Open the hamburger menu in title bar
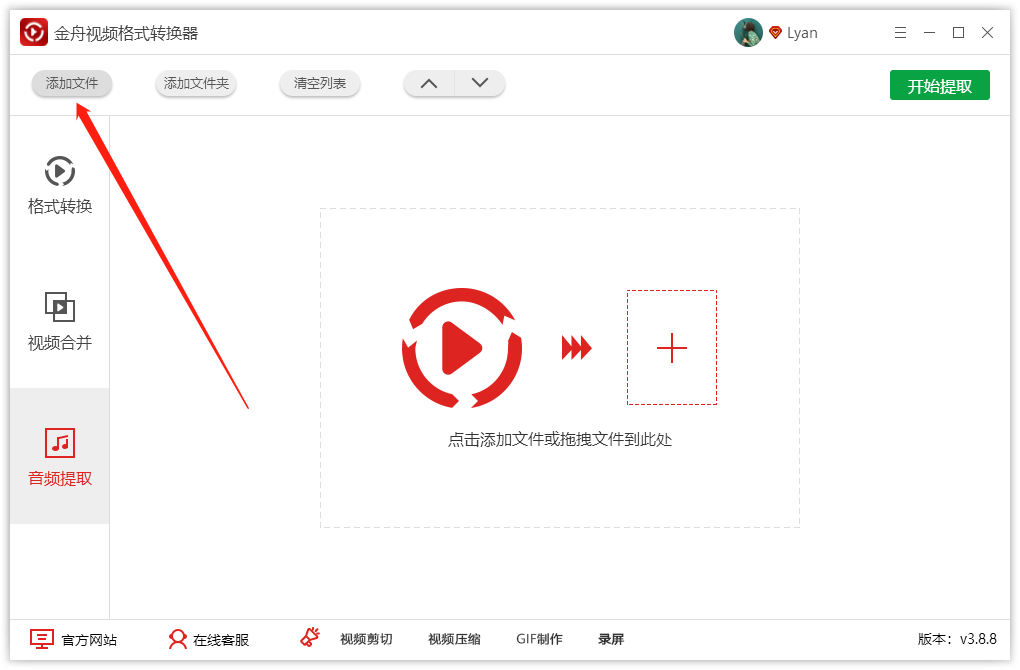Image resolution: width=1020 pixels, height=670 pixels. click(900, 33)
